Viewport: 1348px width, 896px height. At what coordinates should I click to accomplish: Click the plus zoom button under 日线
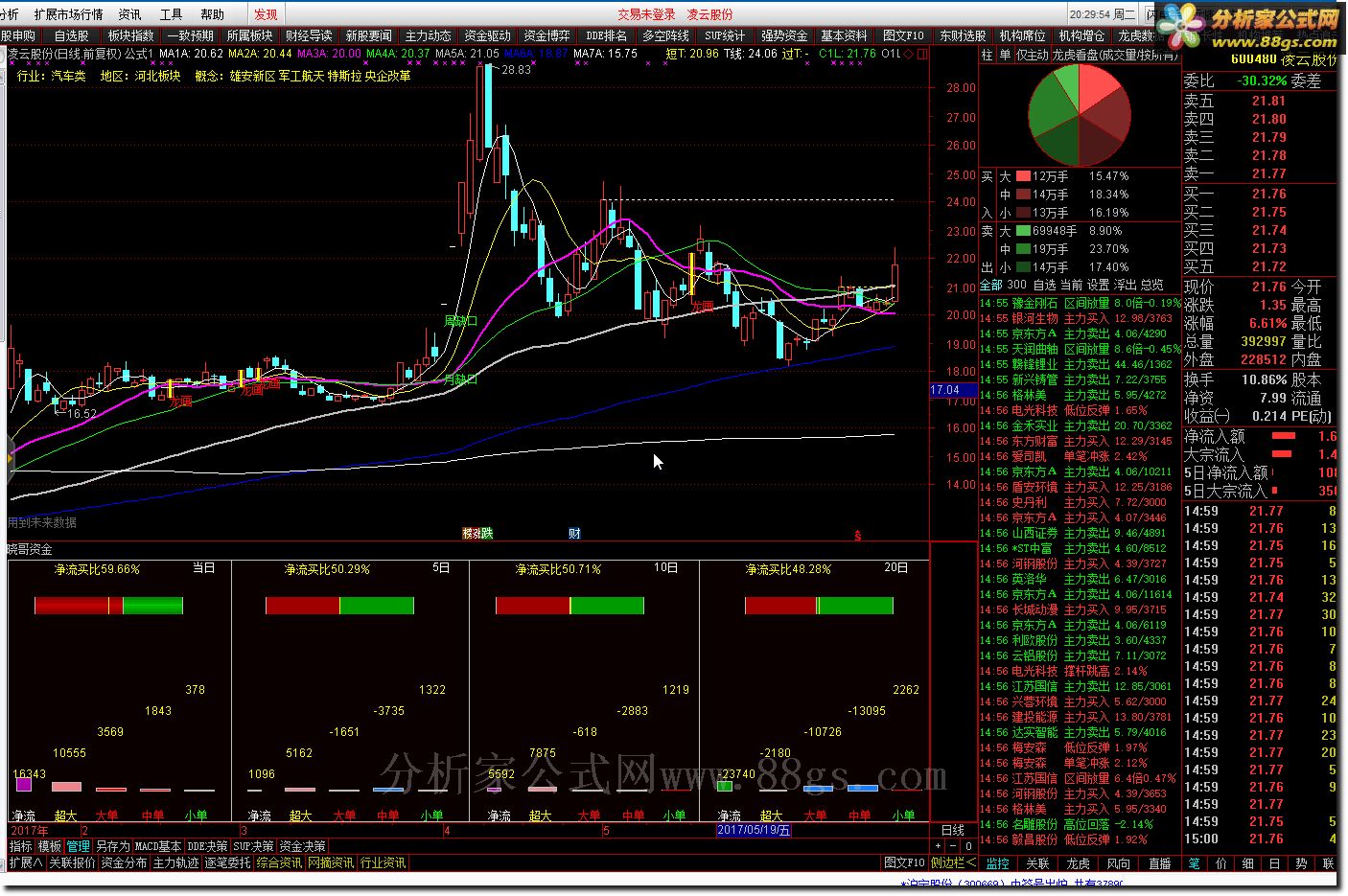click(x=938, y=846)
